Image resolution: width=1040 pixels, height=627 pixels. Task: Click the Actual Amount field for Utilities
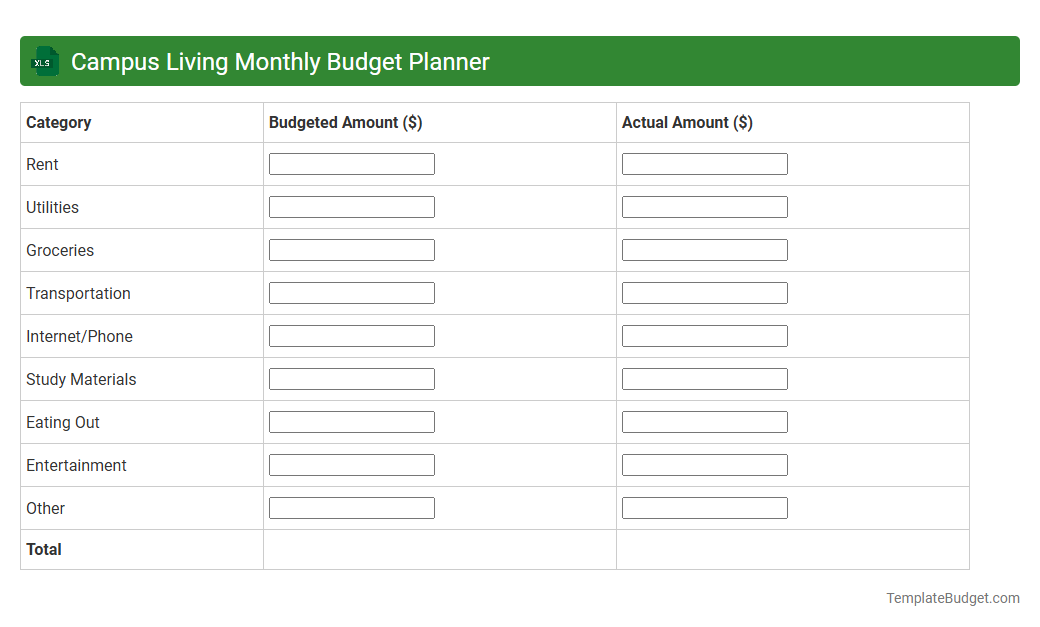click(704, 206)
